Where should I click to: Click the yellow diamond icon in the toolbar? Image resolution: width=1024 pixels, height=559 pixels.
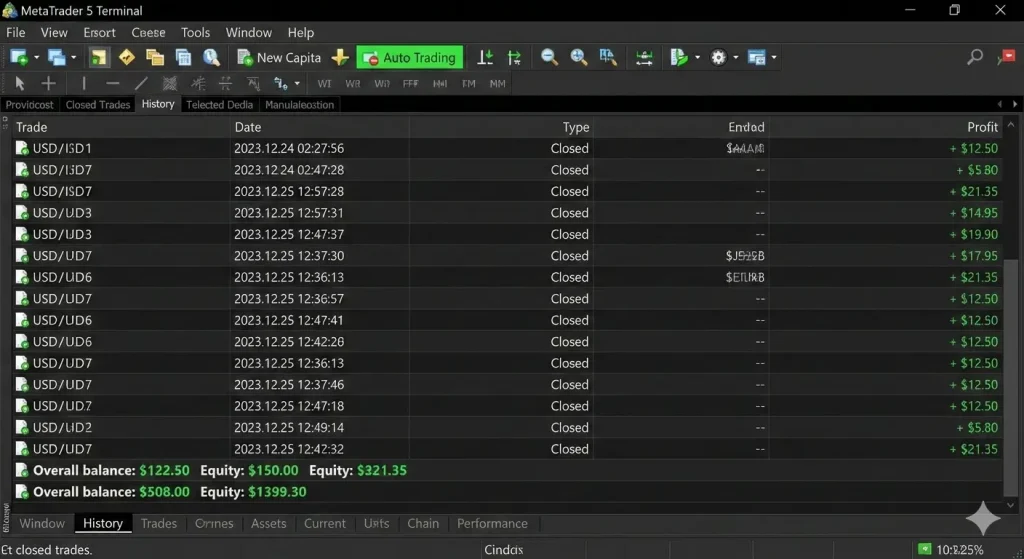127,57
